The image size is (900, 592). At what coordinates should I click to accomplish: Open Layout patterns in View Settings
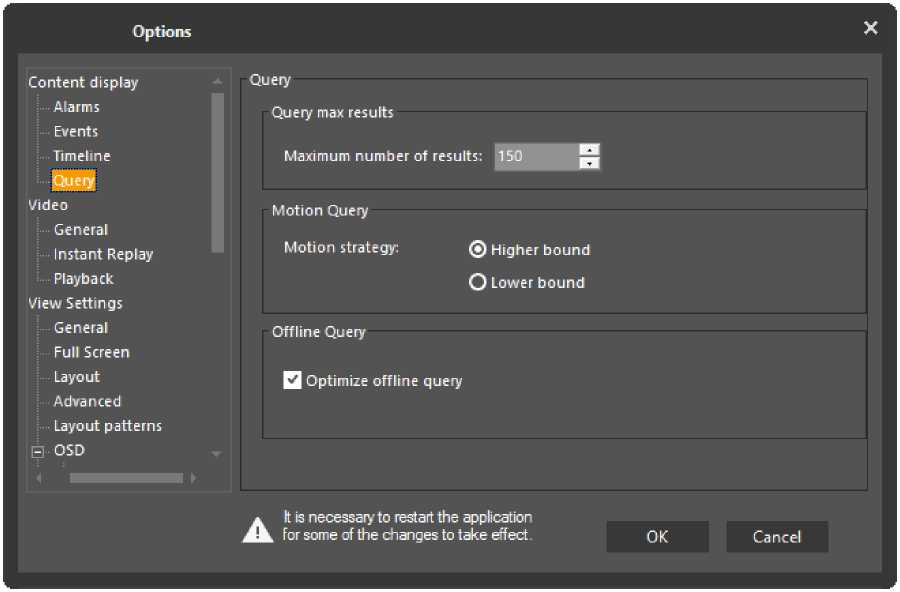point(107,426)
